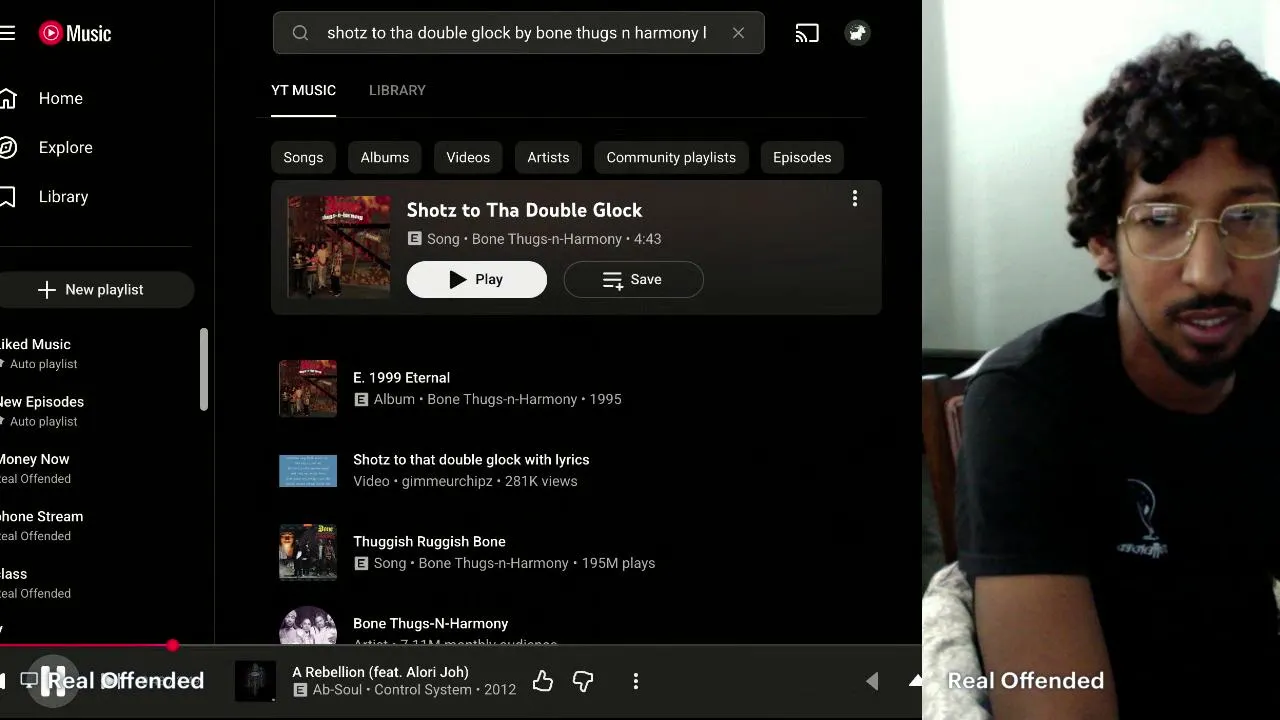The width and height of the screenshot is (1280, 720).
Task: Open Bone Thugs-N-Harmony artist result
Action: [x=431, y=624]
